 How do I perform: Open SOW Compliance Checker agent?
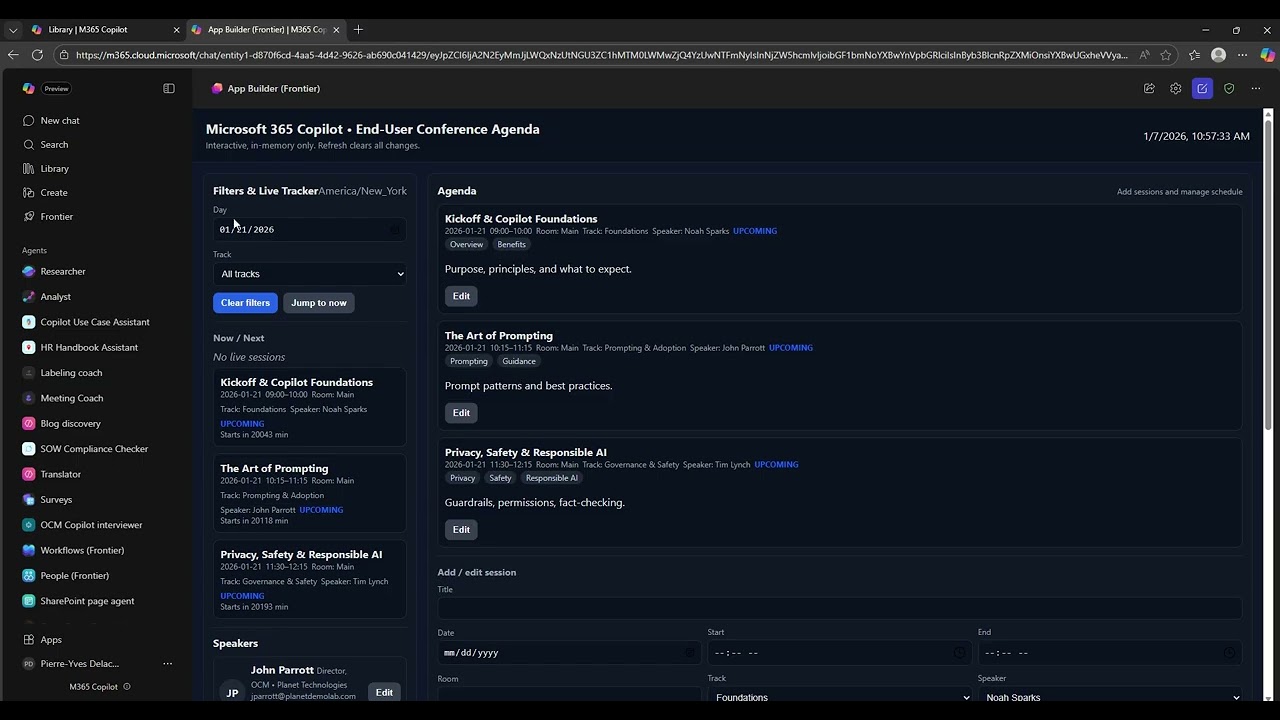click(94, 448)
